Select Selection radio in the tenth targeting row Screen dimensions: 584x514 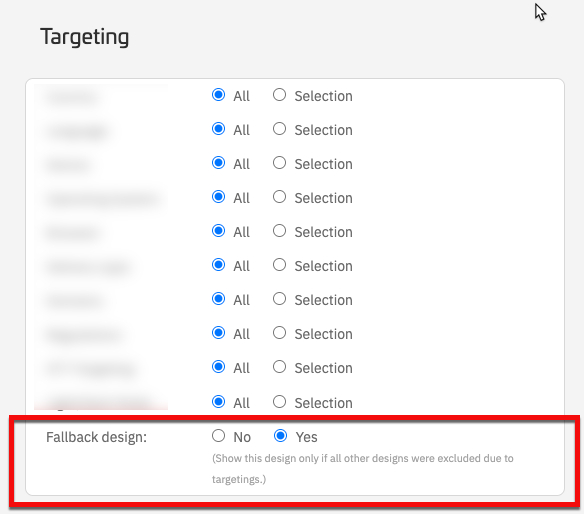(x=279, y=402)
